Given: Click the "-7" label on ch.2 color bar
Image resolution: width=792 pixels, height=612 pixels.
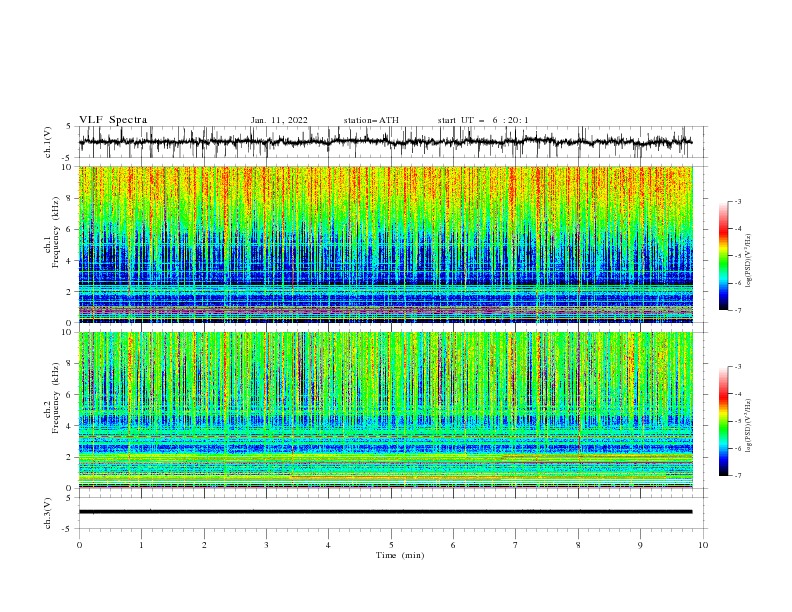Looking at the screenshot, I should [738, 476].
